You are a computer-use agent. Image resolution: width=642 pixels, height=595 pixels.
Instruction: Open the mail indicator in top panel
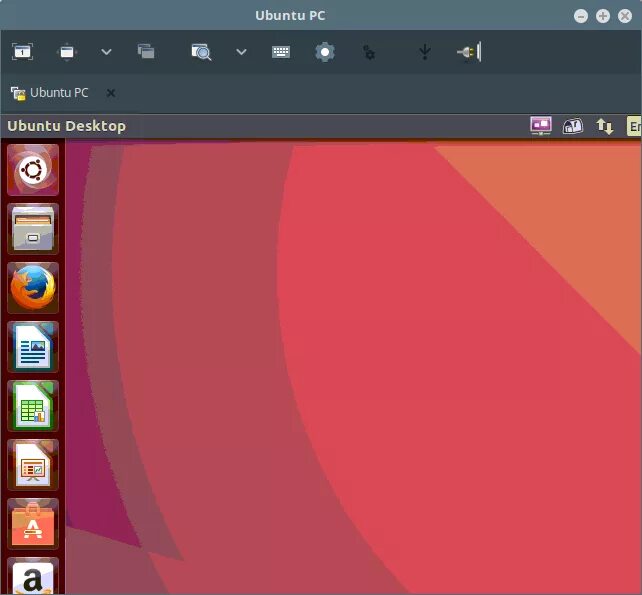coord(572,126)
